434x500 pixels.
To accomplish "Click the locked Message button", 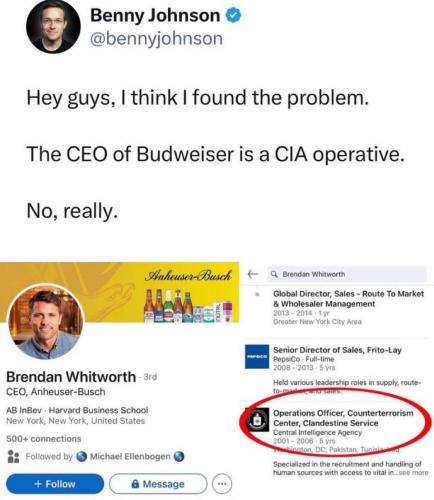I will (158, 484).
